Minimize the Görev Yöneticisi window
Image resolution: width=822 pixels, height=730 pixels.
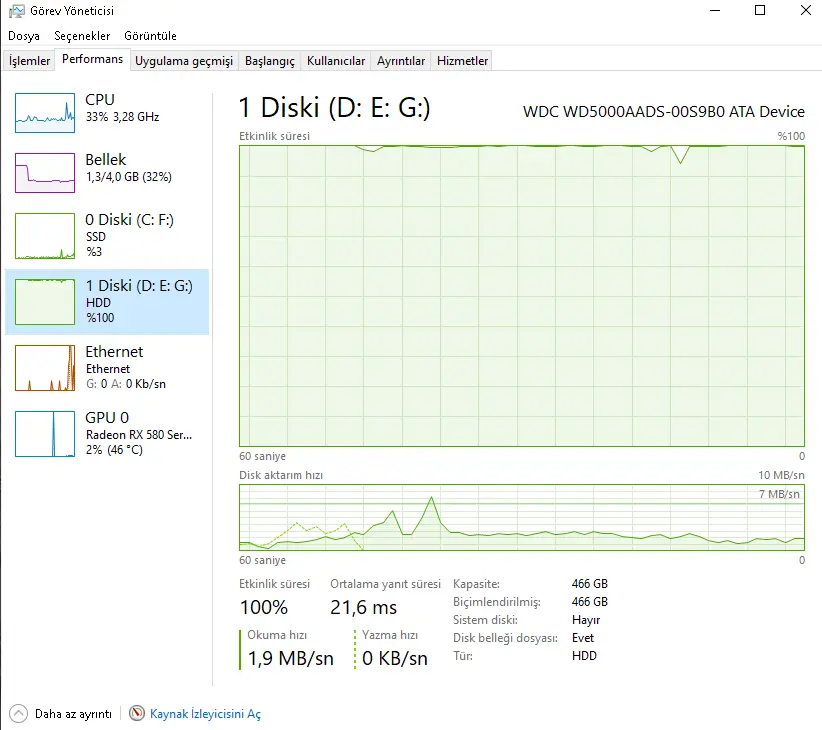715,10
